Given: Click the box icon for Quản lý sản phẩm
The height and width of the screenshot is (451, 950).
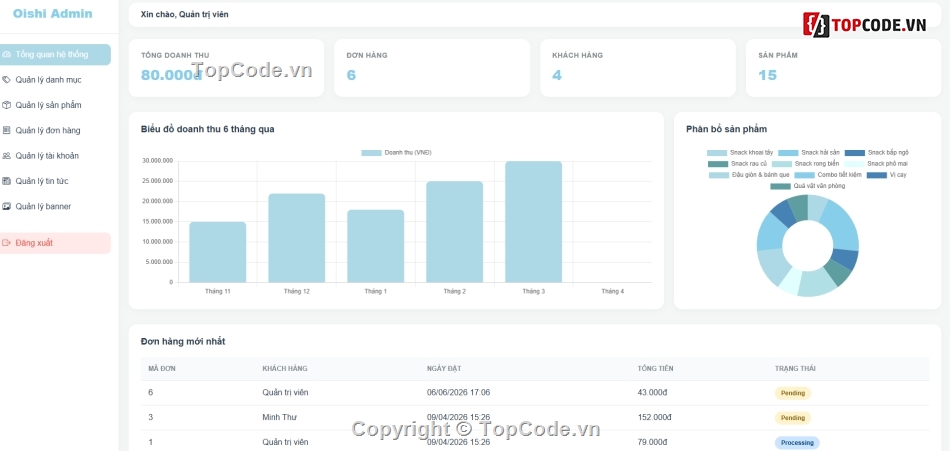Looking at the screenshot, I should point(7,105).
